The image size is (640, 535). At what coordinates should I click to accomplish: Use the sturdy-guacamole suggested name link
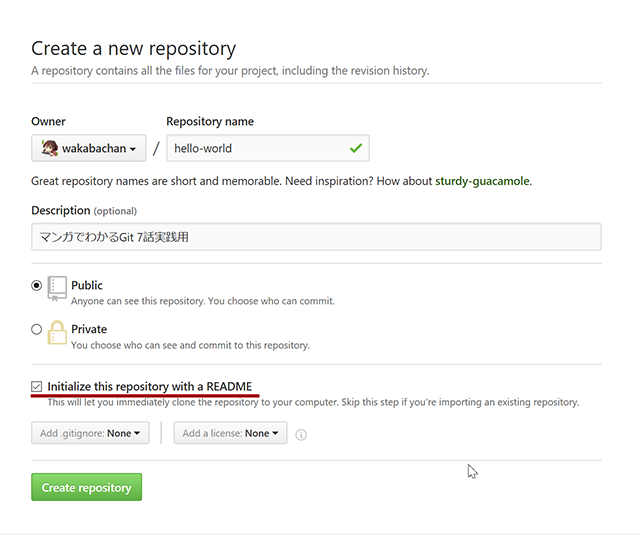(x=482, y=181)
